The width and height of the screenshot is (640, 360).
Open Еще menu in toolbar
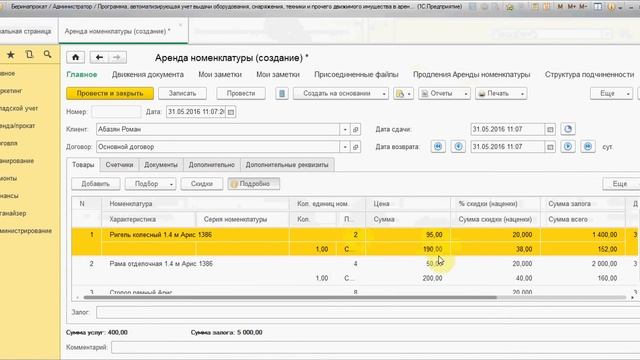[x=611, y=93]
